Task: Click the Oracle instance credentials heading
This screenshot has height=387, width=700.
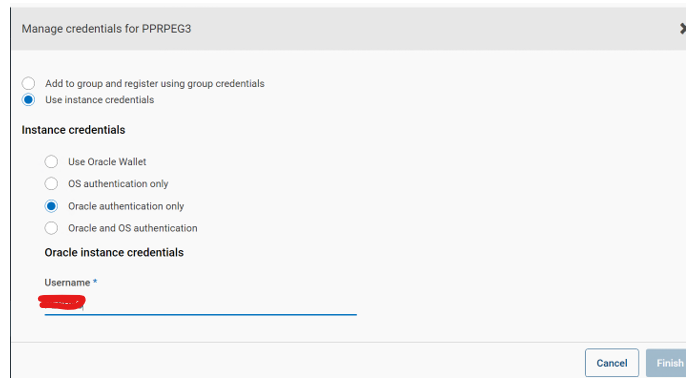Action: [114, 253]
